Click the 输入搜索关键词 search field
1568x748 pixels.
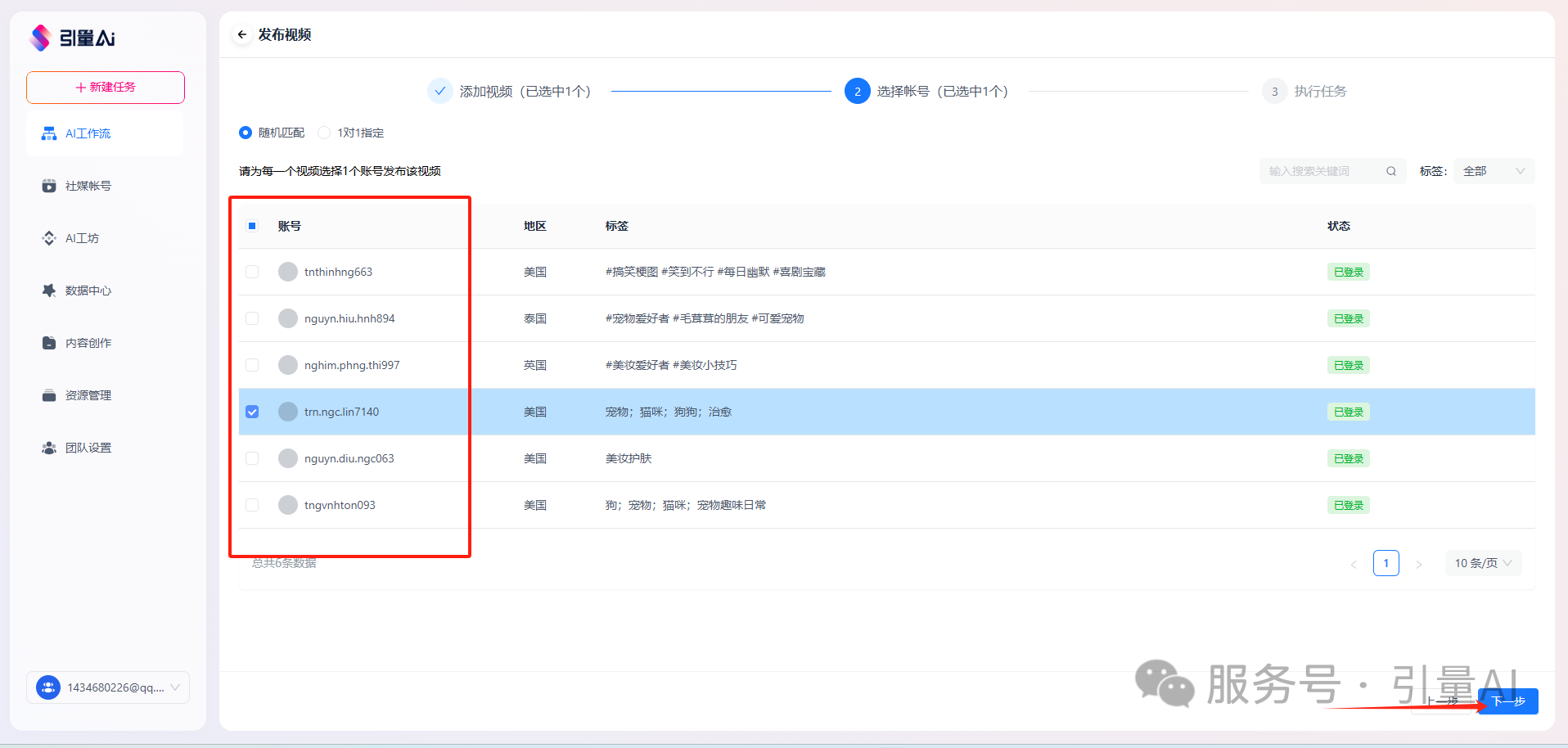[x=1332, y=171]
